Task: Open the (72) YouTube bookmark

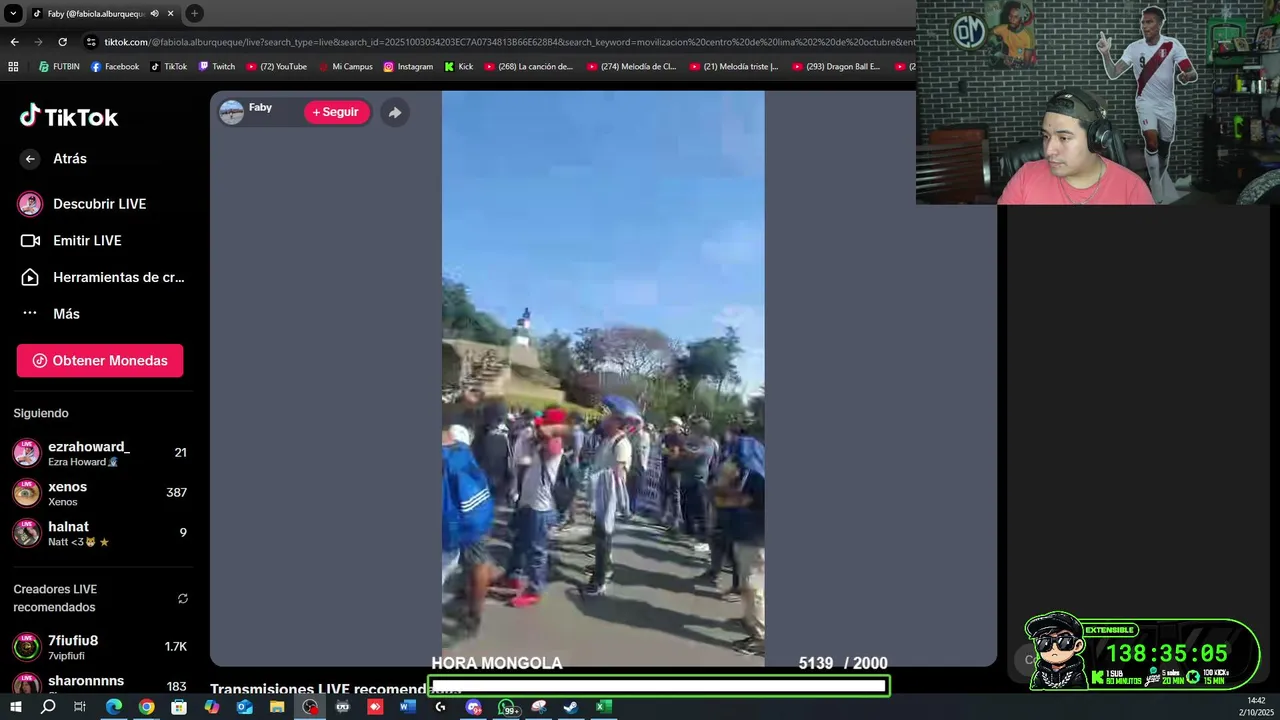Action: point(276,67)
